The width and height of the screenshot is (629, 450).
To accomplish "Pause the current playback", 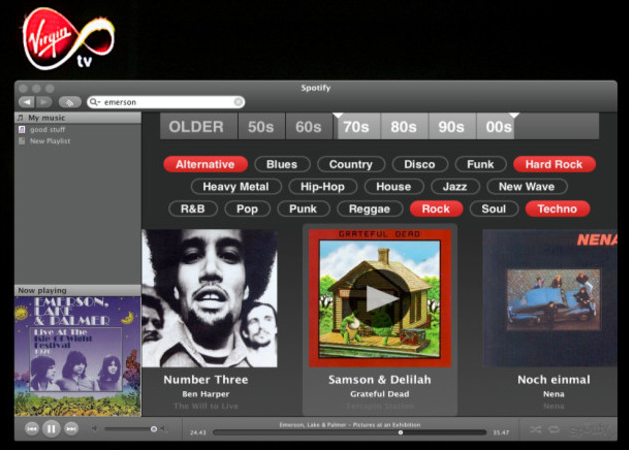I will (x=51, y=429).
